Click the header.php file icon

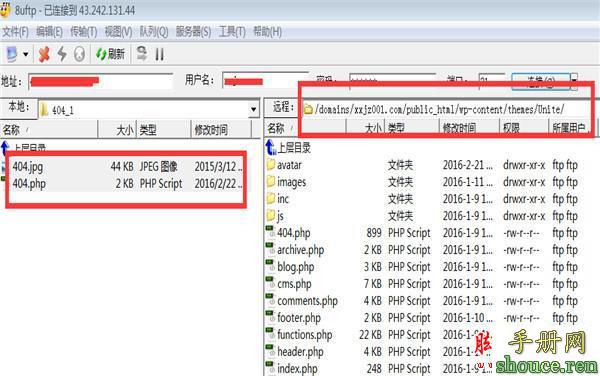pyautogui.click(x=271, y=350)
